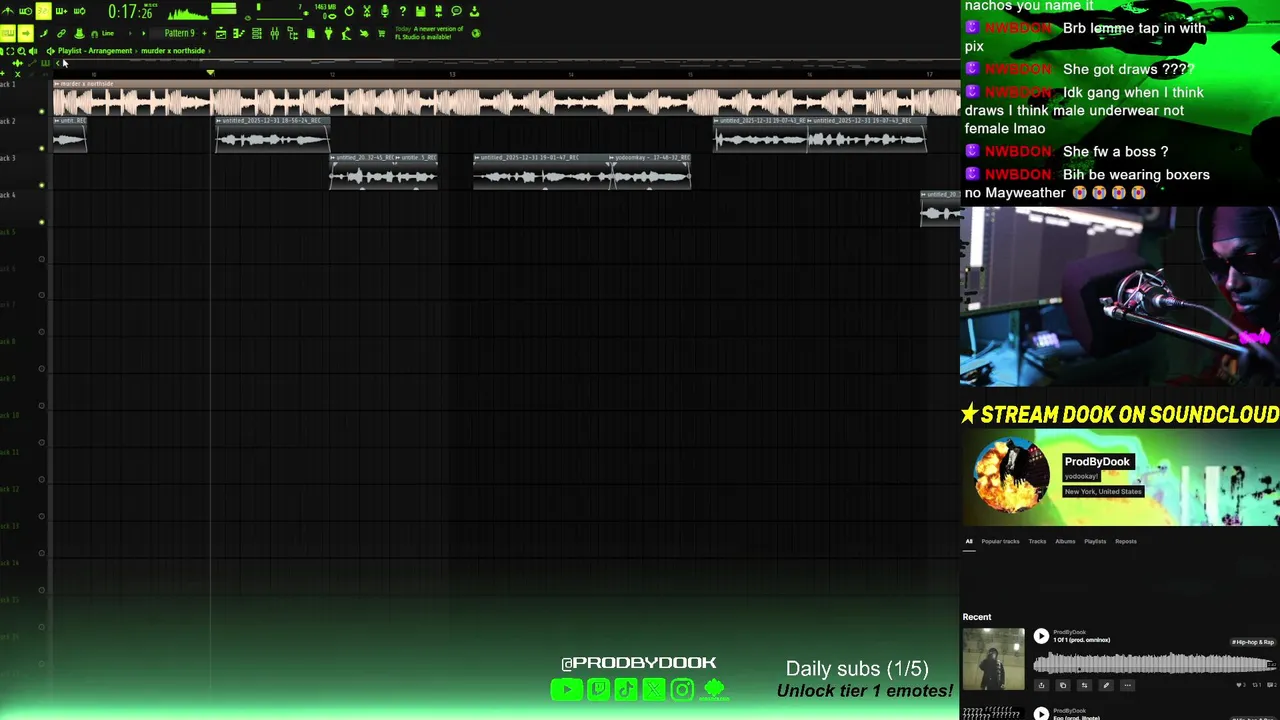This screenshot has height=720, width=1280.
Task: Mute Track 3 with its green dot
Action: pos(41,185)
